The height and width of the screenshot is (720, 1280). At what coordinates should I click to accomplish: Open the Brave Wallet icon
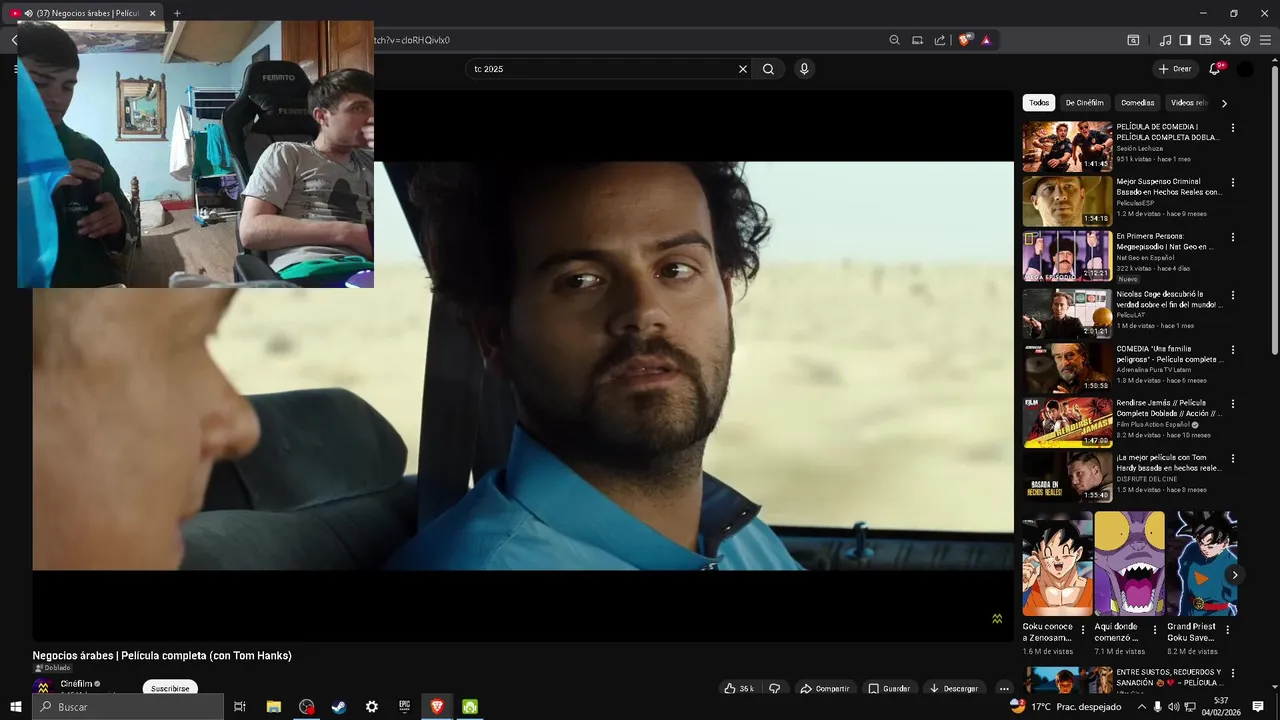tap(1205, 40)
